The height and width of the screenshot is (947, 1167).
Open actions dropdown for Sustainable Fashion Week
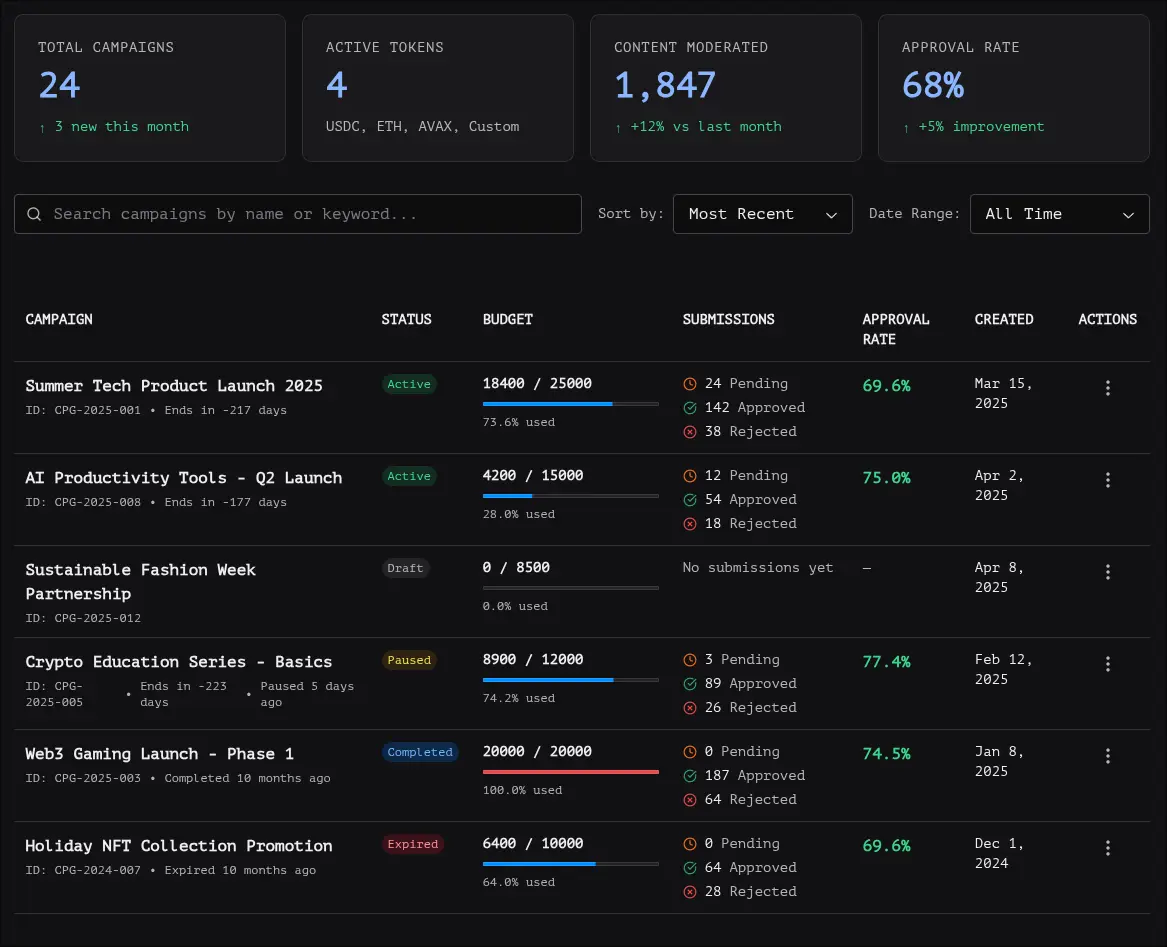coord(1108,572)
